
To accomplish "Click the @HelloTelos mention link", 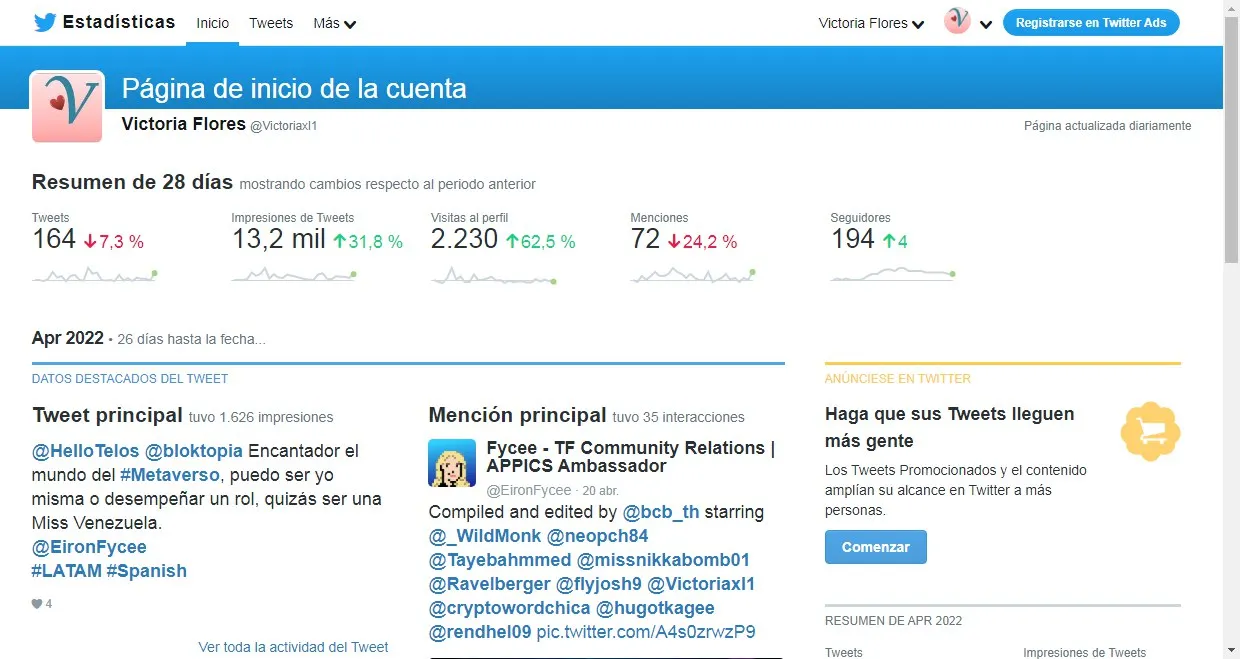I will [85, 451].
